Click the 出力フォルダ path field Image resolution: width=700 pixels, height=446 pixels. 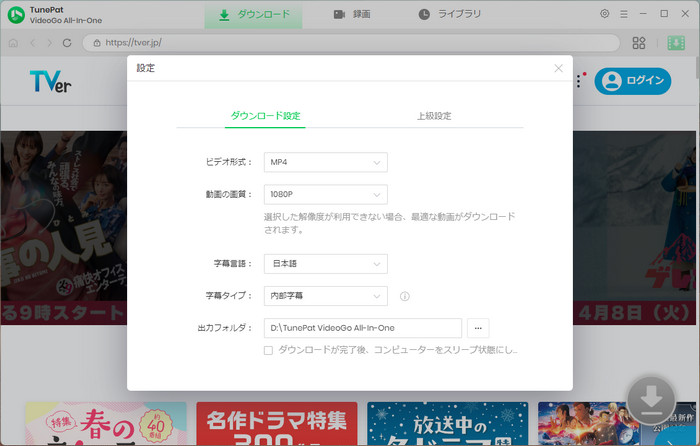[362, 328]
